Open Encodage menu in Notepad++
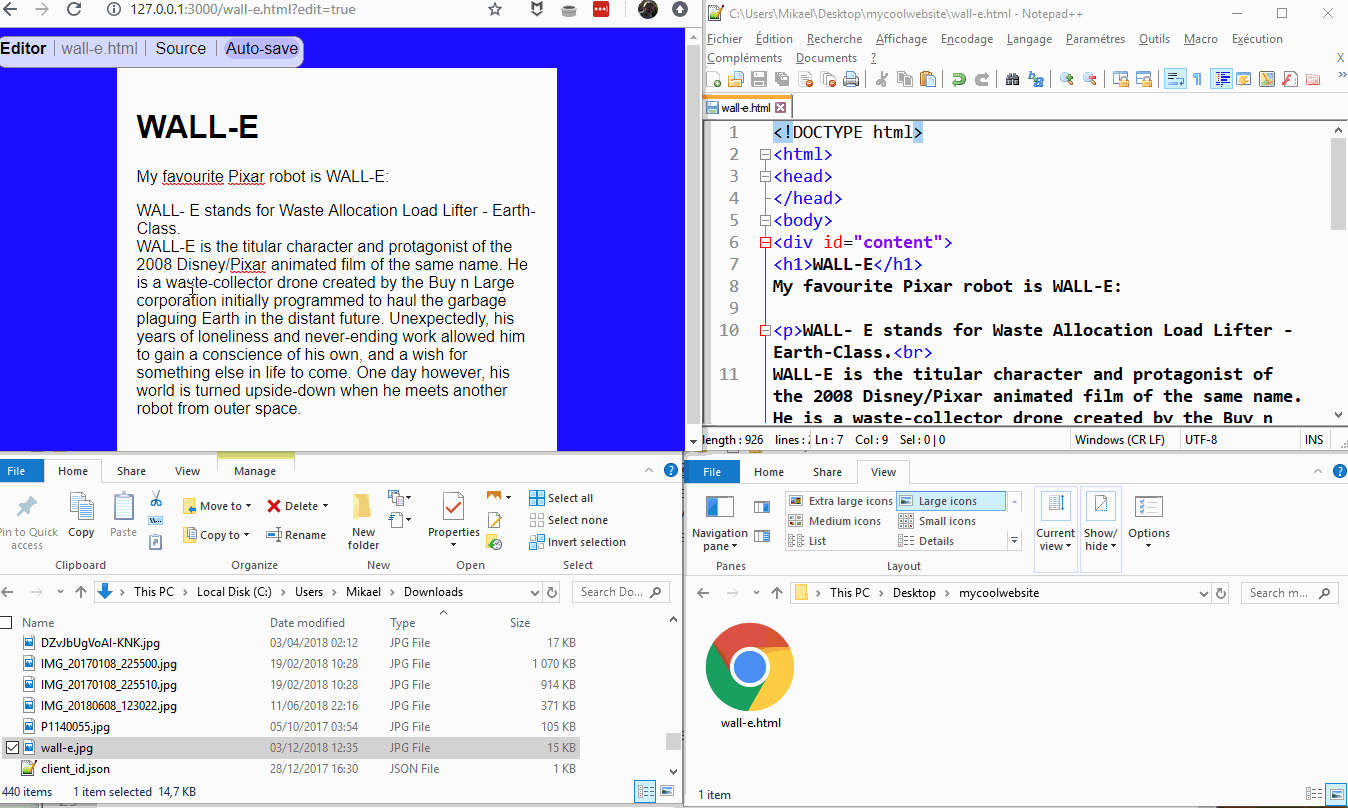 tap(967, 39)
